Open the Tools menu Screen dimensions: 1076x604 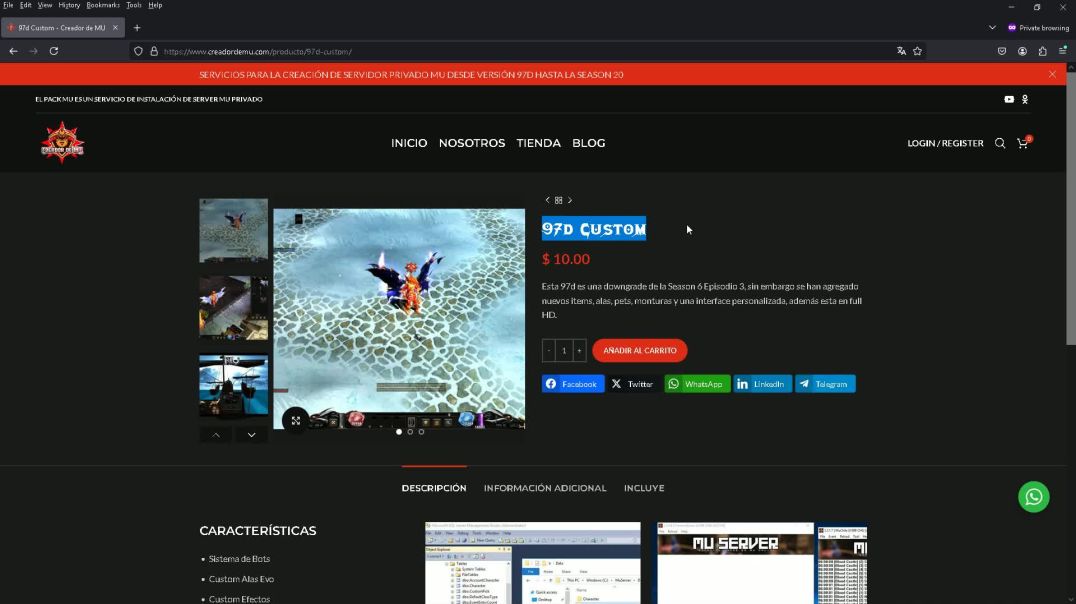[134, 5]
